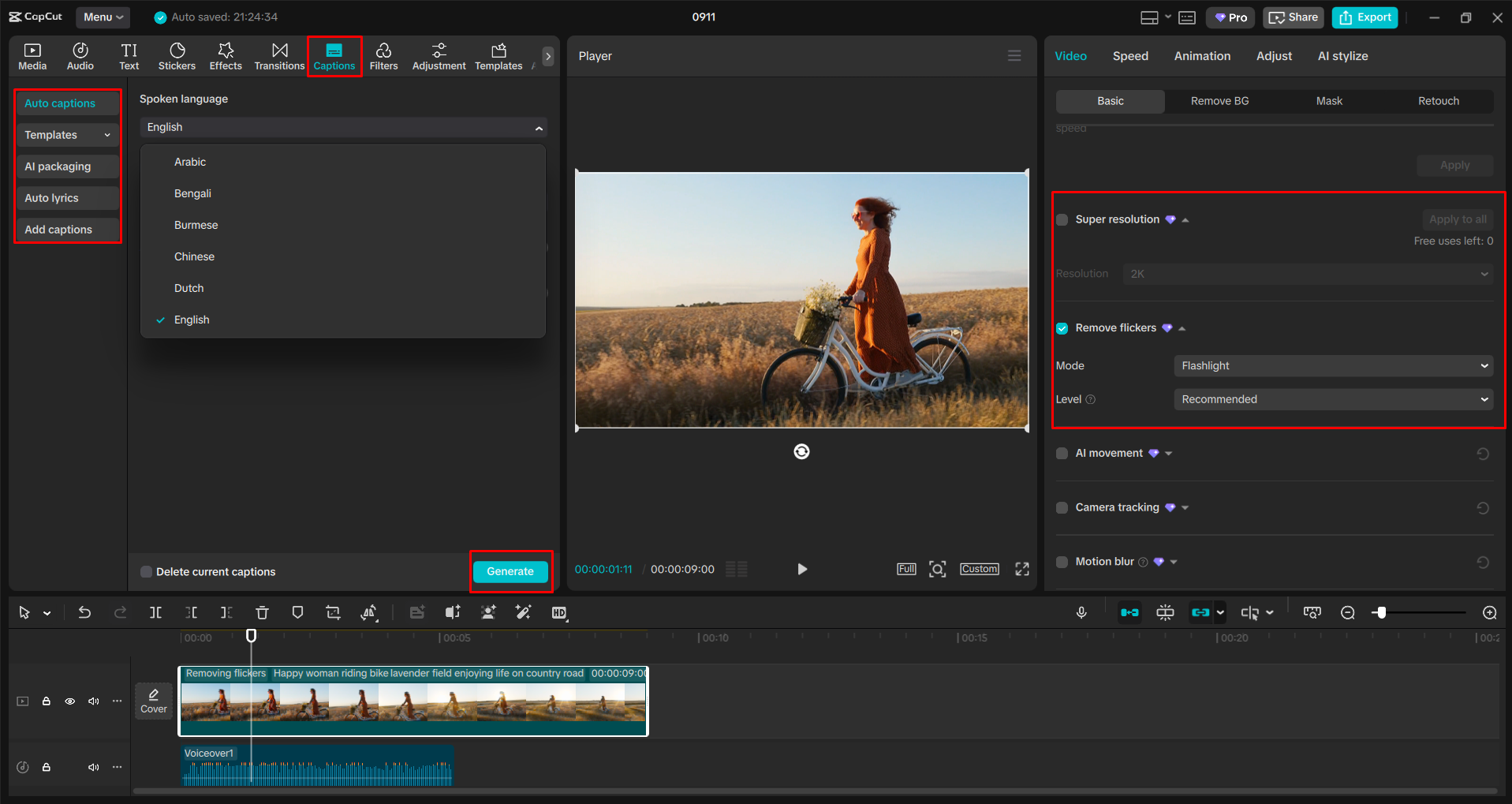
Task: Click the microphone record voiceover icon
Action: [x=1081, y=612]
